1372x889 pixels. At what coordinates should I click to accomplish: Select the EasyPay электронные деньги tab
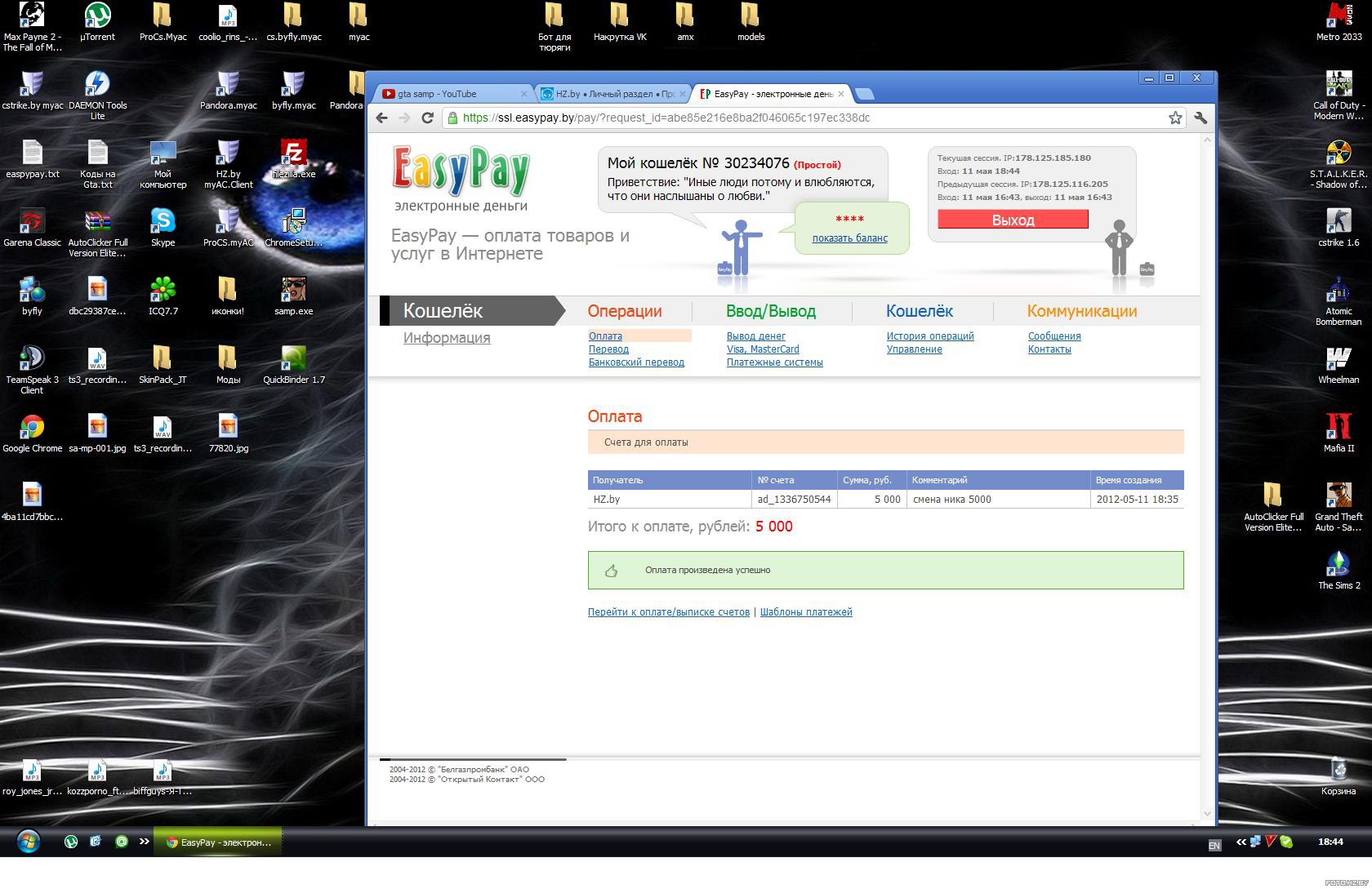click(x=771, y=94)
